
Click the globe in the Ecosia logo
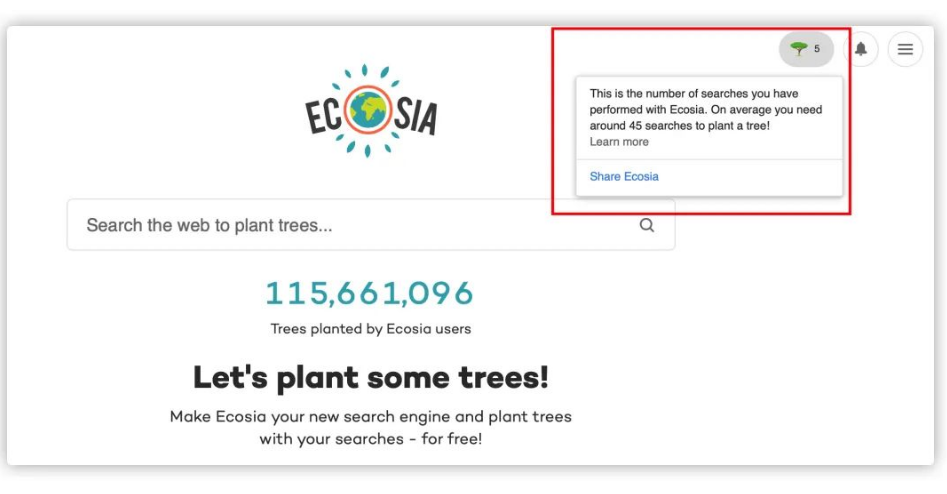[368, 111]
